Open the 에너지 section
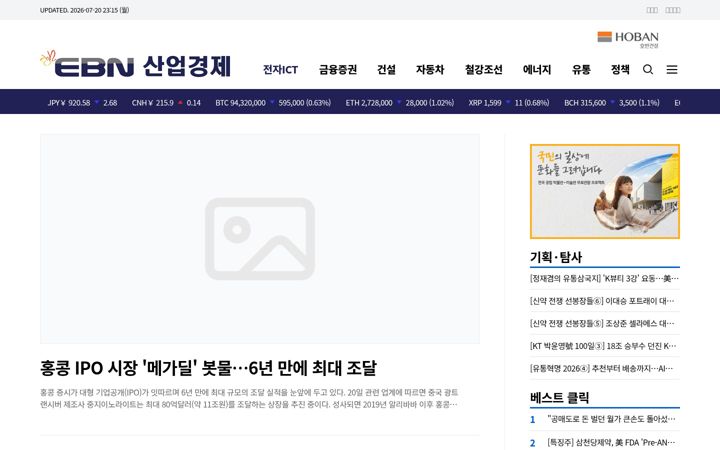 pos(537,70)
